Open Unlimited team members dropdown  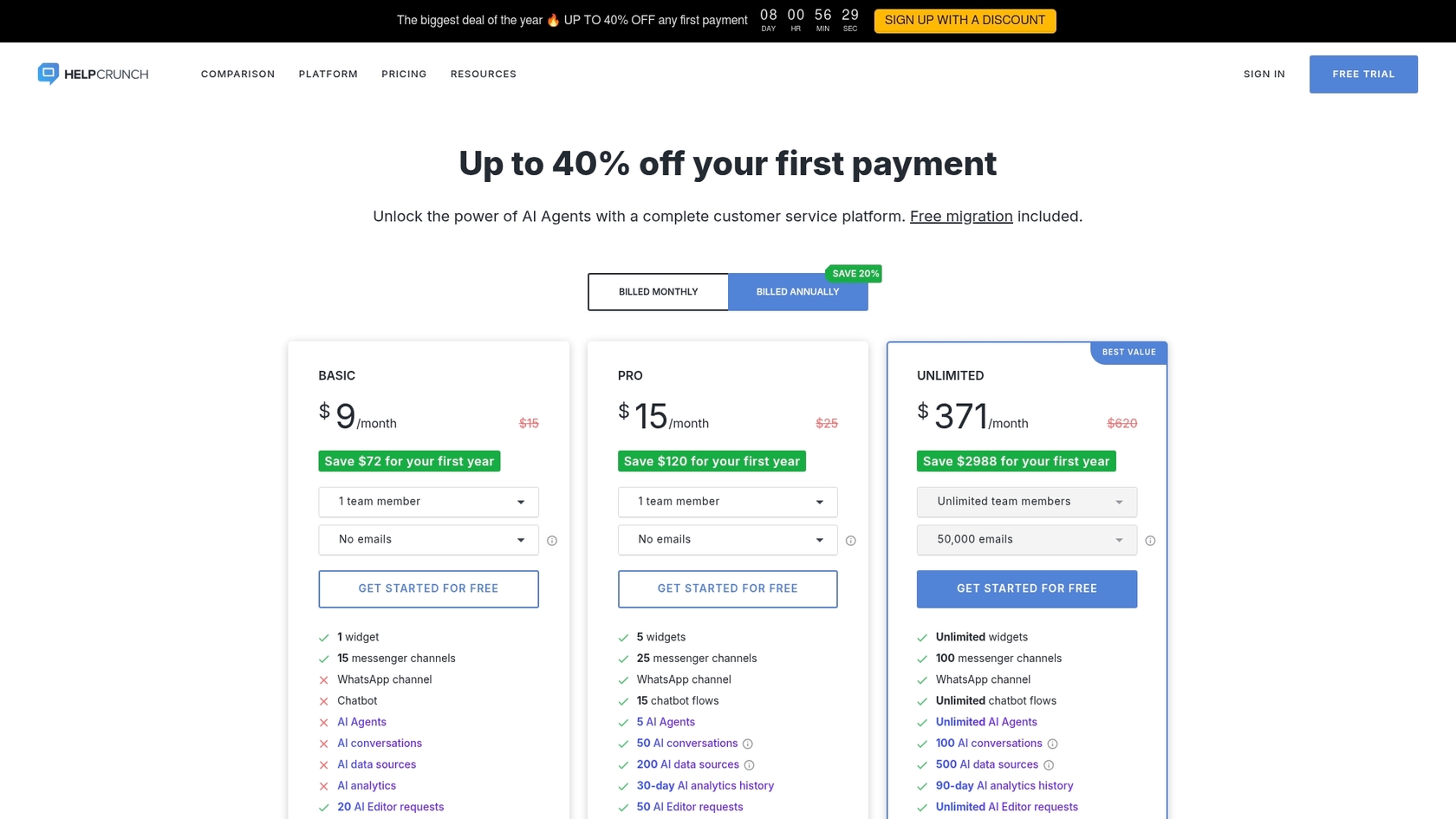pos(1026,501)
